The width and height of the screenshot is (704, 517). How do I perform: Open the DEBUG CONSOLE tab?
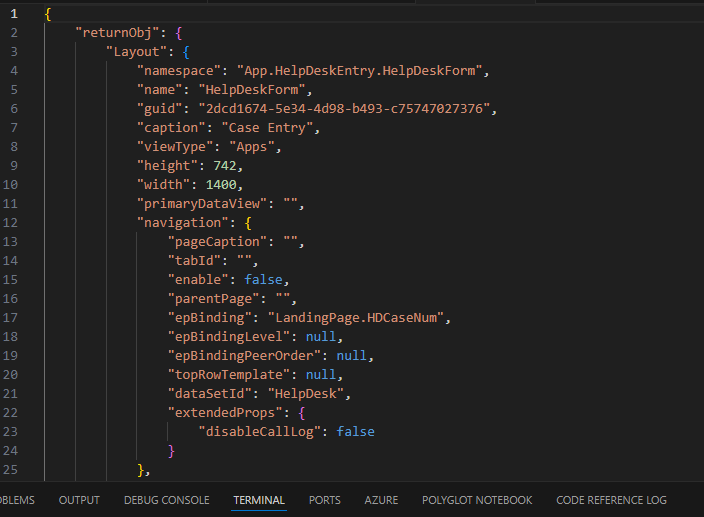(x=166, y=500)
